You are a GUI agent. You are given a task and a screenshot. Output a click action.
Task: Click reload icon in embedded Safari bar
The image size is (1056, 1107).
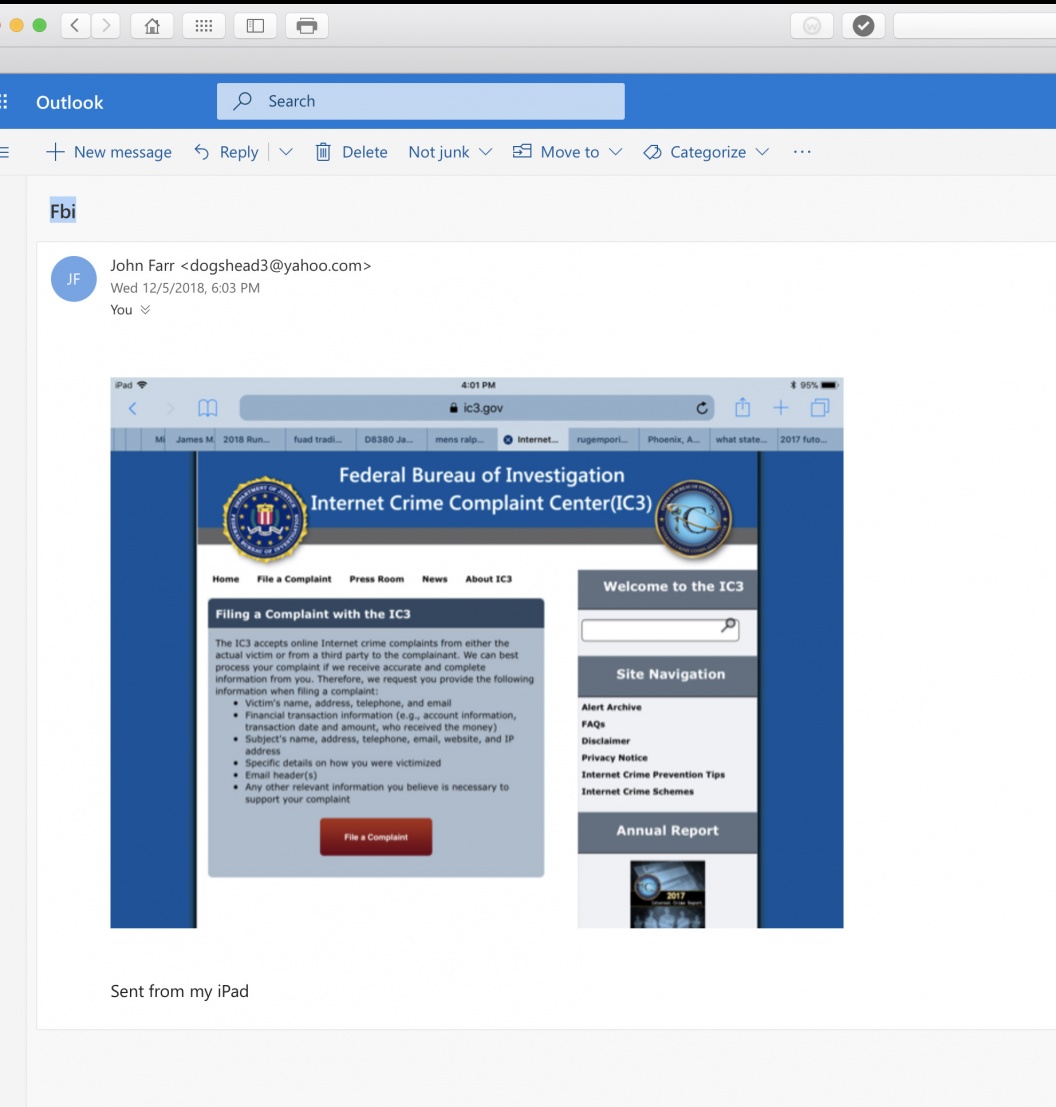(x=702, y=408)
